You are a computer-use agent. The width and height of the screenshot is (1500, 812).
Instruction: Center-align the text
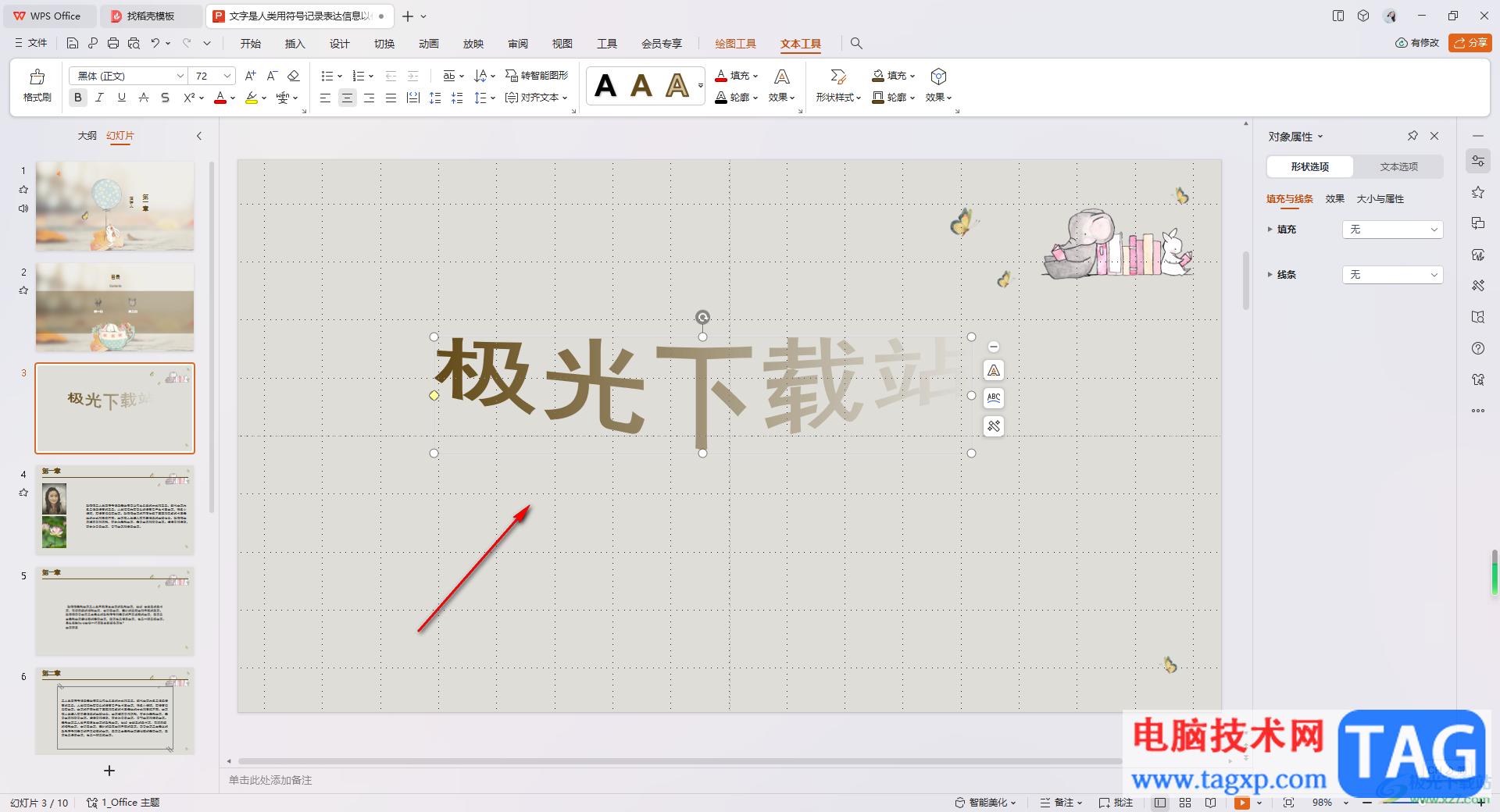click(347, 98)
